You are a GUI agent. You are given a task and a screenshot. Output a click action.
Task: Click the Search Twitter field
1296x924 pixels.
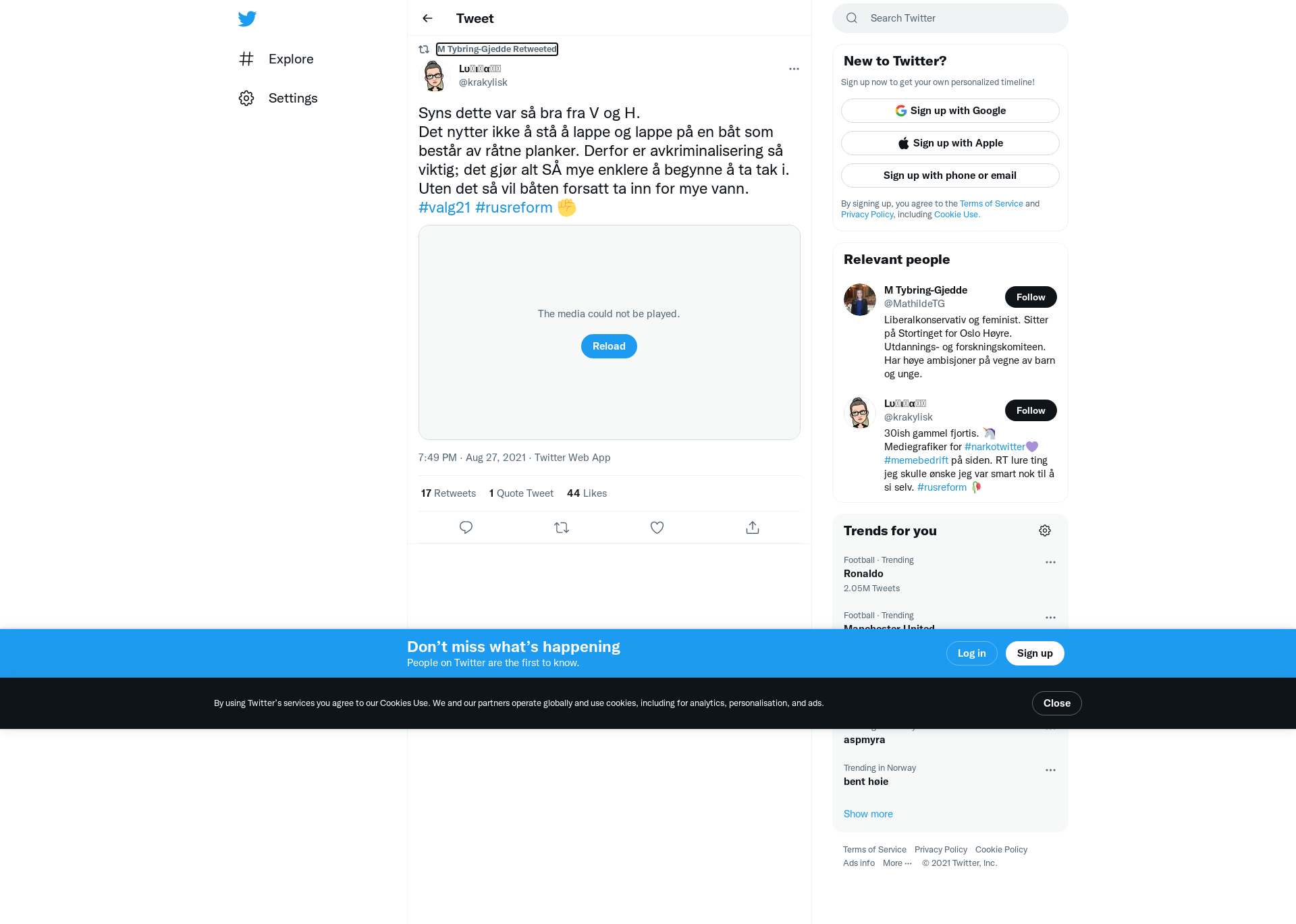point(950,18)
